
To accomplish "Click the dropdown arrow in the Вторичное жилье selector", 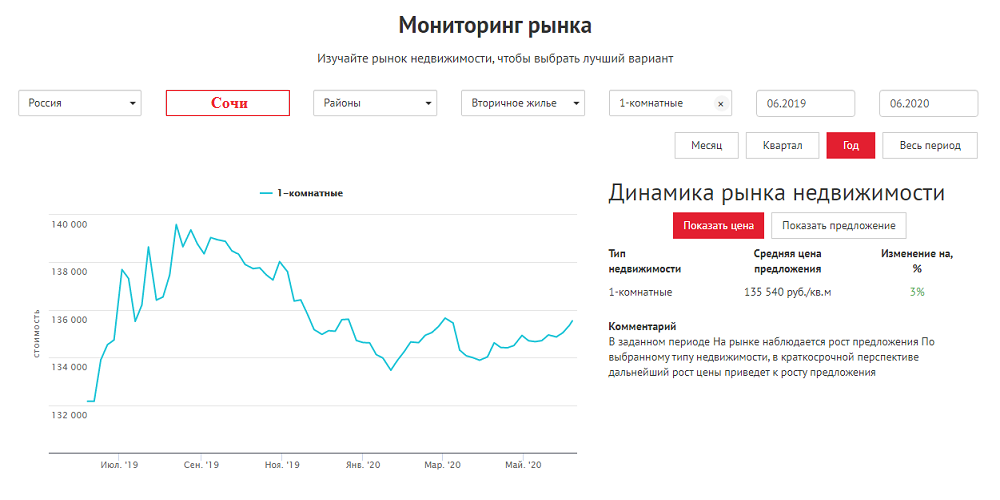I will coord(576,104).
